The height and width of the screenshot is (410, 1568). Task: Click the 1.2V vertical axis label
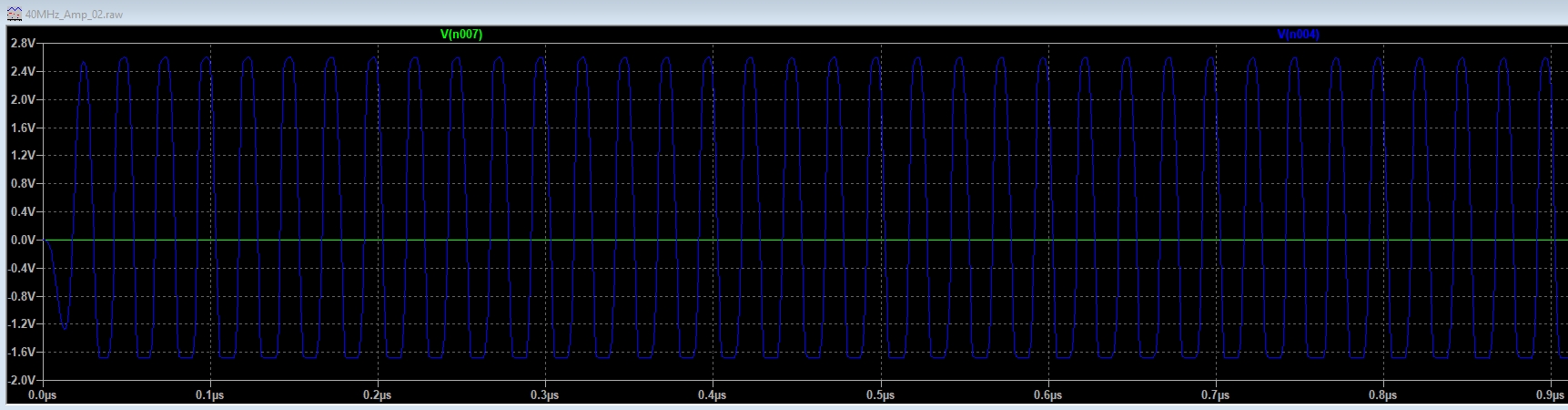(x=23, y=156)
